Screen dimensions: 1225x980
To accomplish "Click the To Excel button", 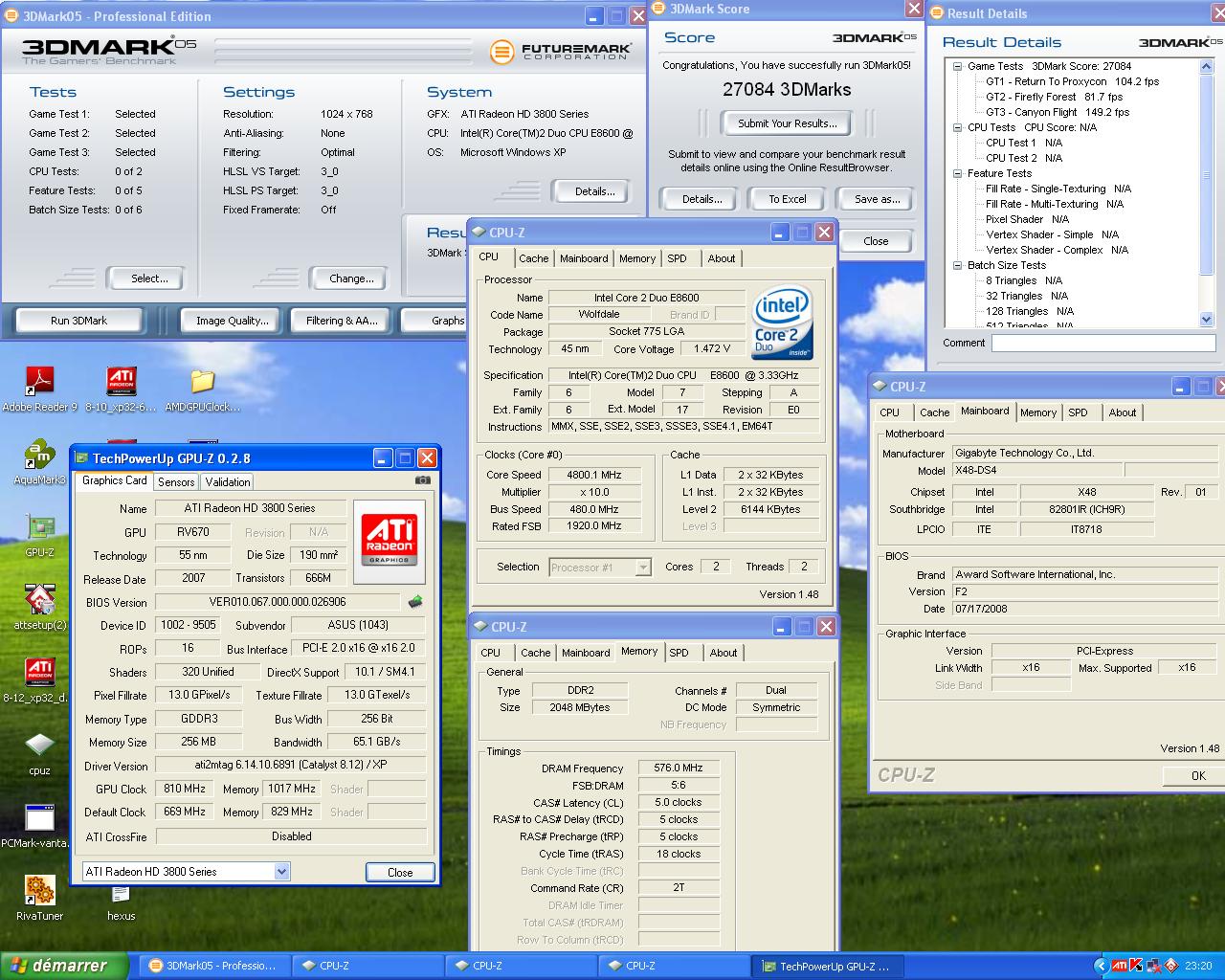I will pos(788,199).
